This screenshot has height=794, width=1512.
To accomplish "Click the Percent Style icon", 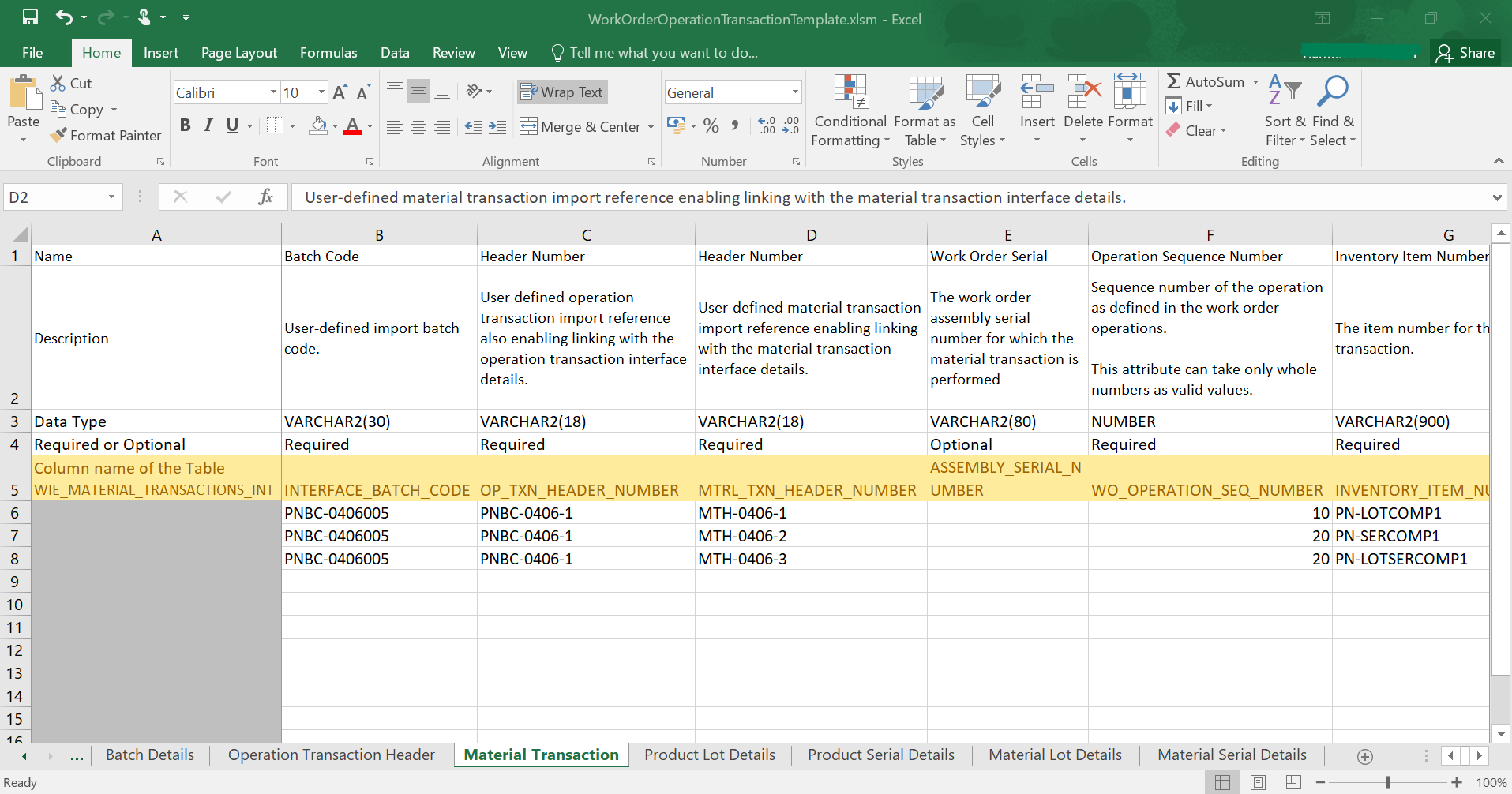I will pyautogui.click(x=711, y=125).
